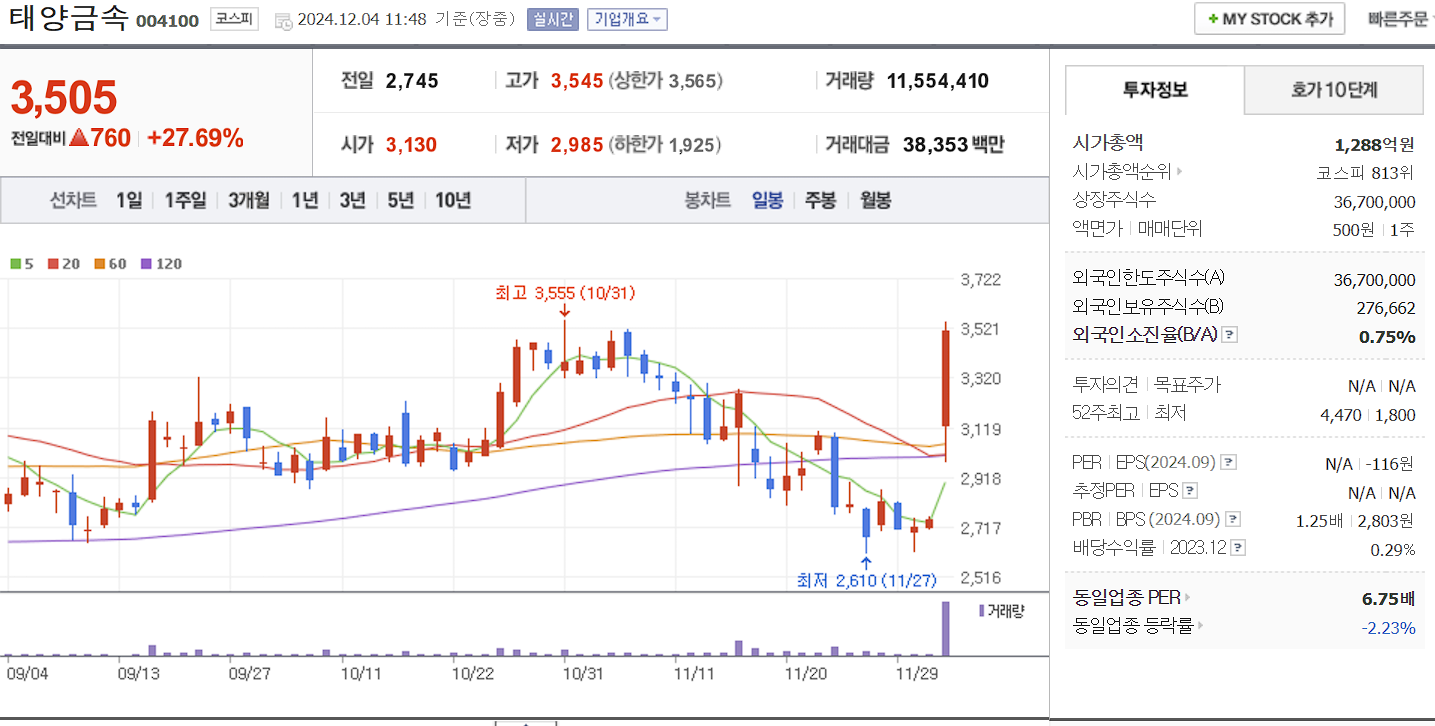Select the 1주일 line chart period
Viewport: 1435px width, 726px height.
(x=185, y=200)
